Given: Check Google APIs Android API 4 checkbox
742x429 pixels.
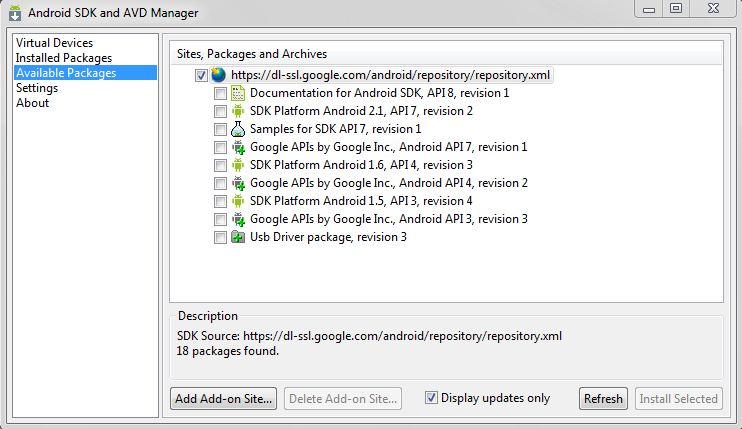Looking at the screenshot, I should 220,183.
